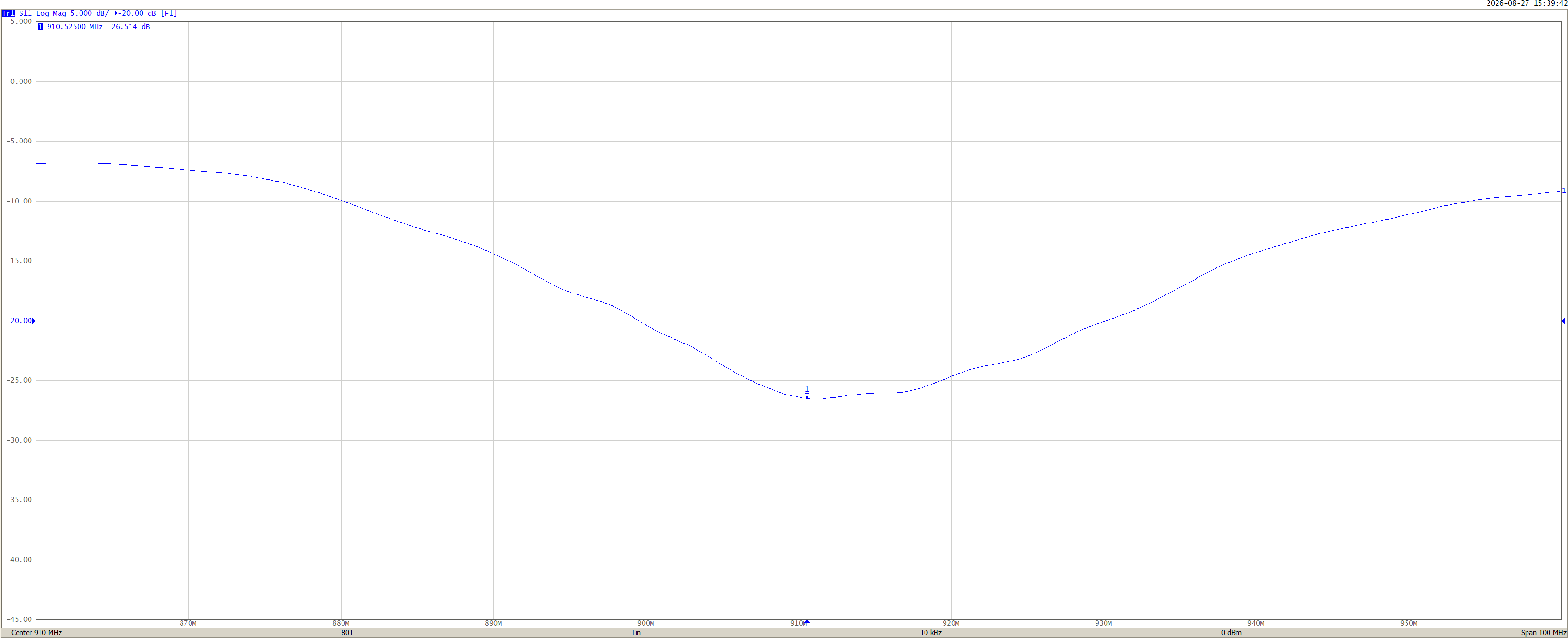Click the 870M frequency axis label

point(188,623)
